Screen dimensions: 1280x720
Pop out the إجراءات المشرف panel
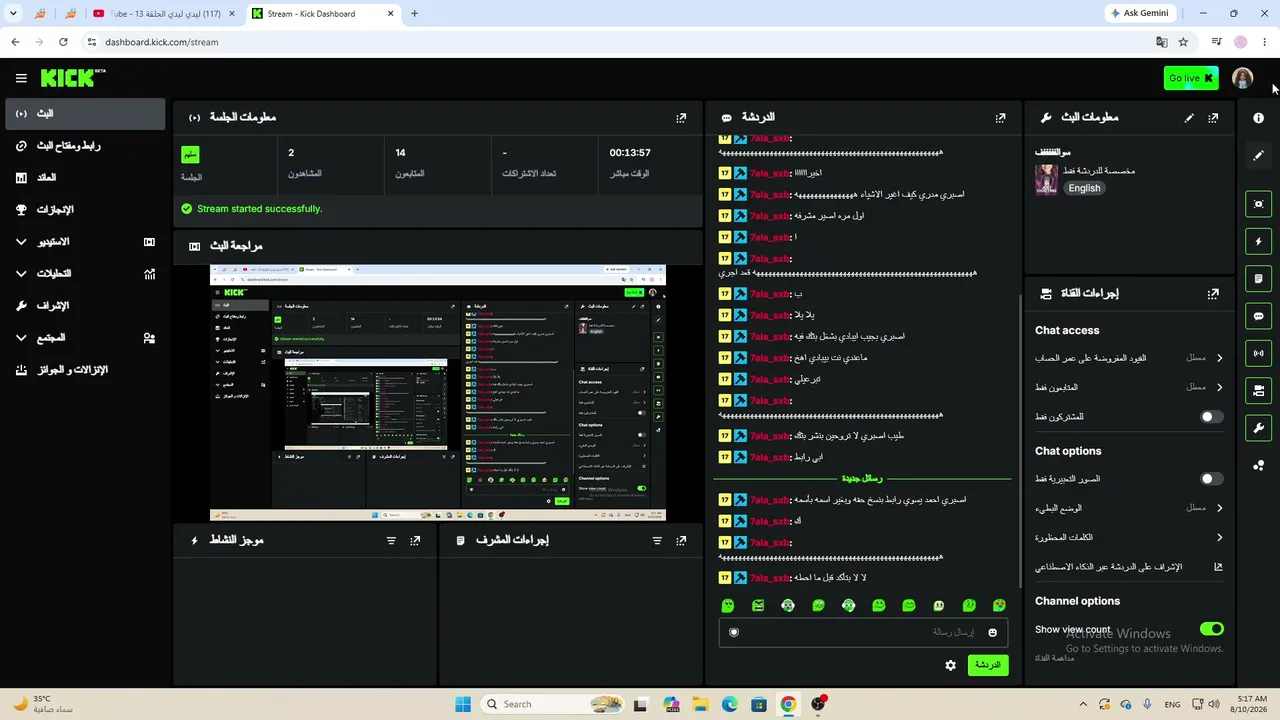[681, 541]
